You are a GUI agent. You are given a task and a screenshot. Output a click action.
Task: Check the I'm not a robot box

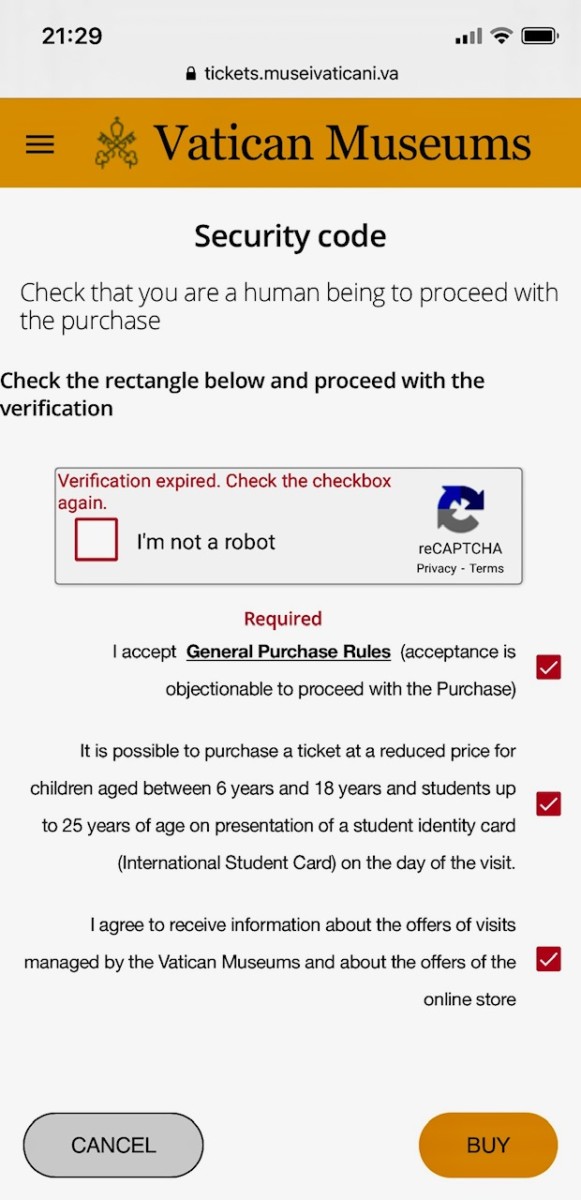pos(96,539)
